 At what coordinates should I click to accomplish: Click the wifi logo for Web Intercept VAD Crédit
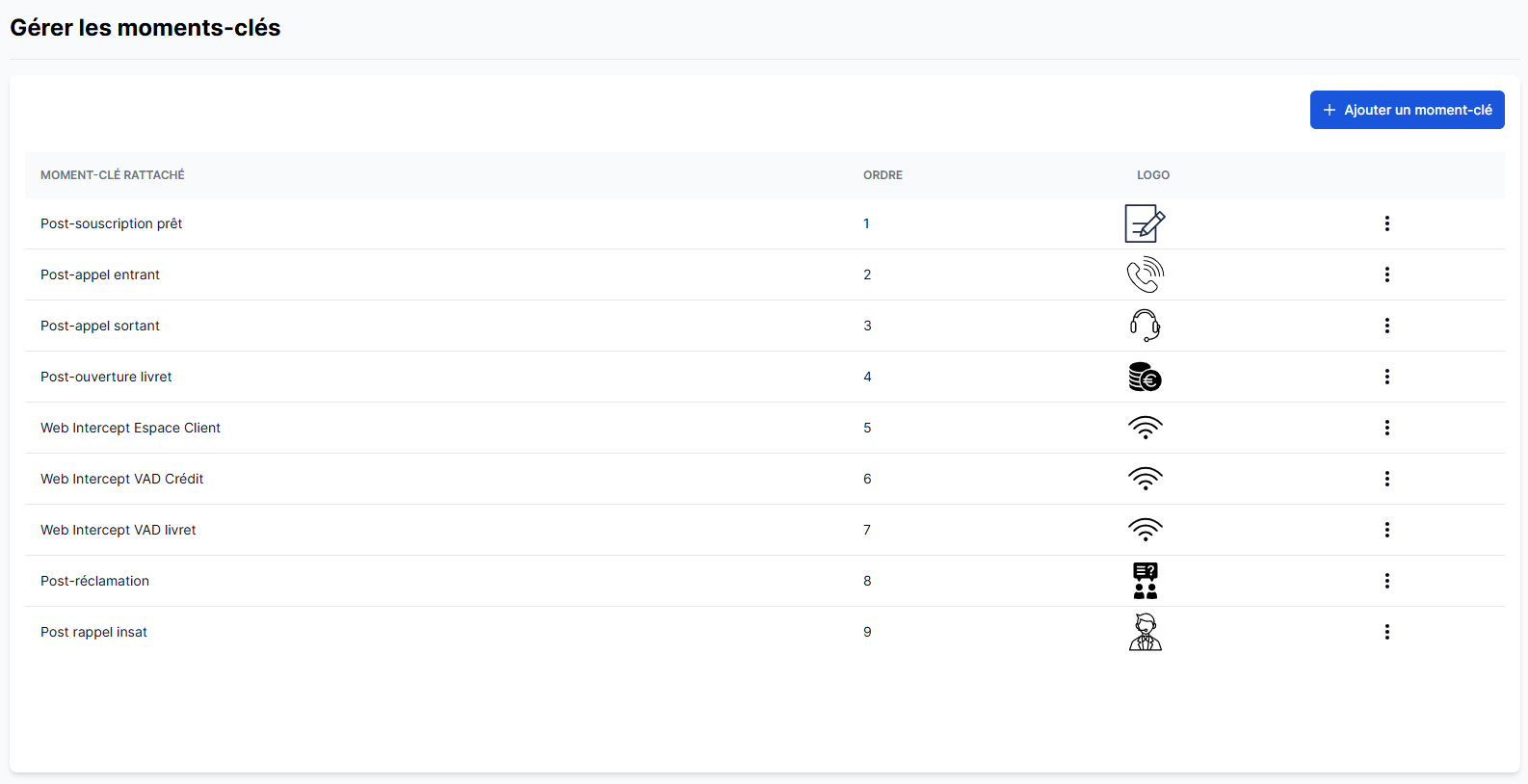(1145, 479)
